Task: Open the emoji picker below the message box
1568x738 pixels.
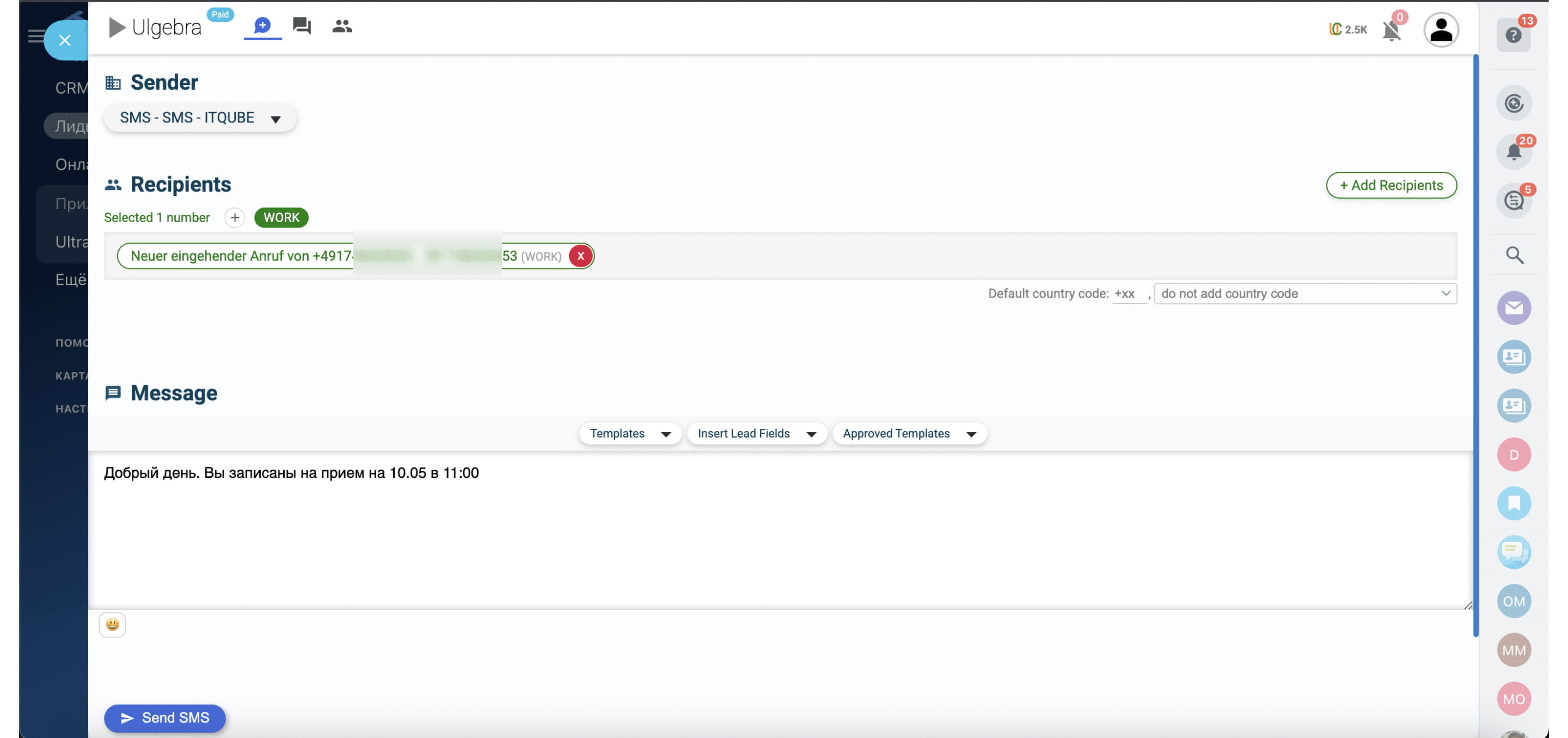Action: 112,624
